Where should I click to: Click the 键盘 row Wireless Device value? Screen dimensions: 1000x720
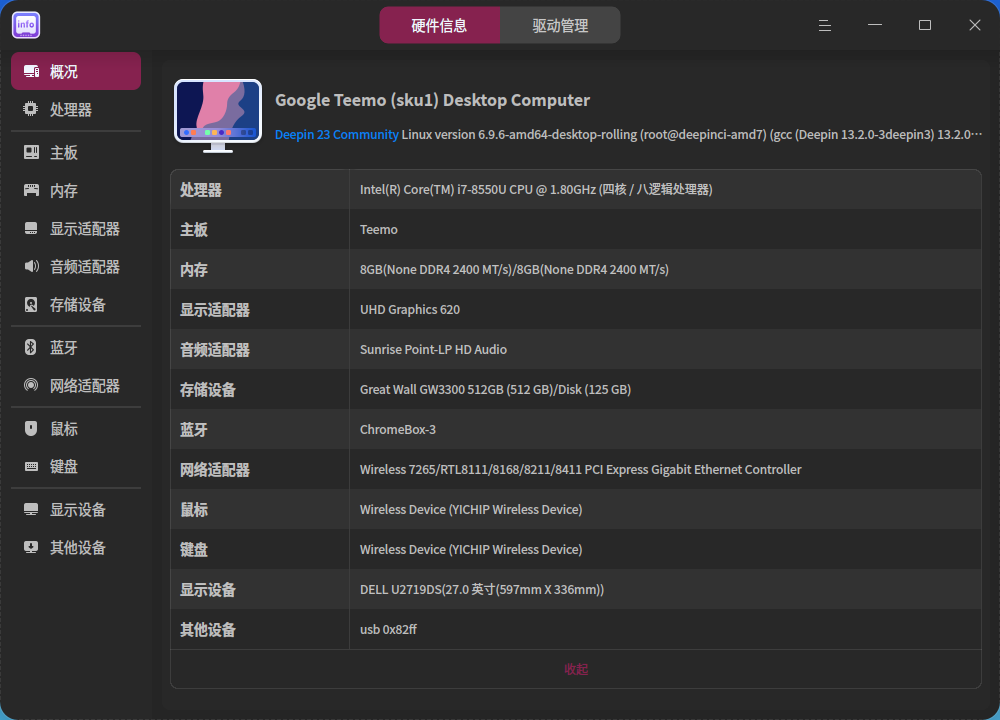click(471, 550)
